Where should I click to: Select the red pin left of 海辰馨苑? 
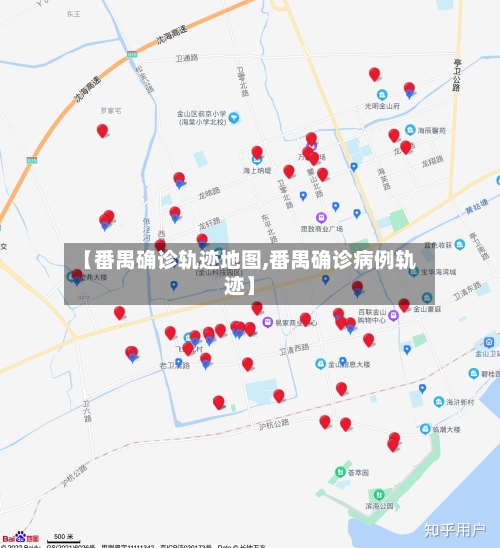tap(394, 135)
